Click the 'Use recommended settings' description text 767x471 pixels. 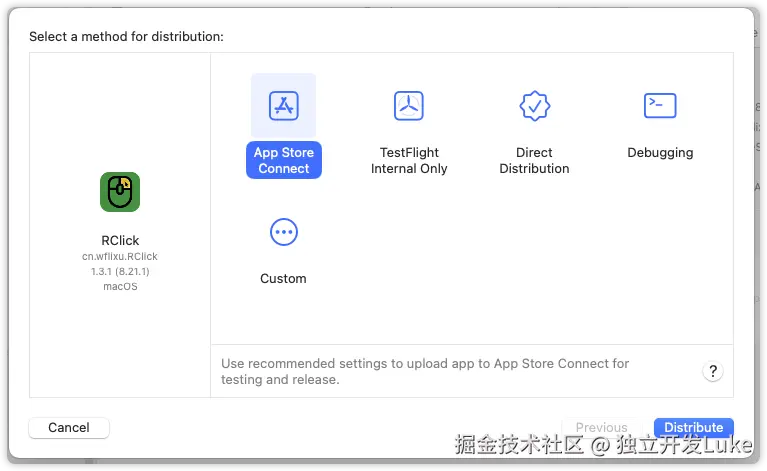point(425,372)
